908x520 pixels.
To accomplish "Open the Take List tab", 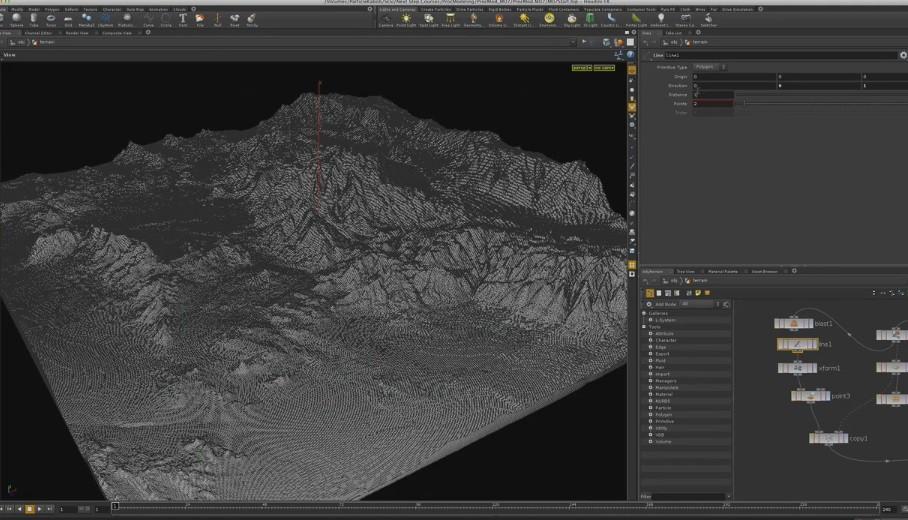I will pos(673,33).
